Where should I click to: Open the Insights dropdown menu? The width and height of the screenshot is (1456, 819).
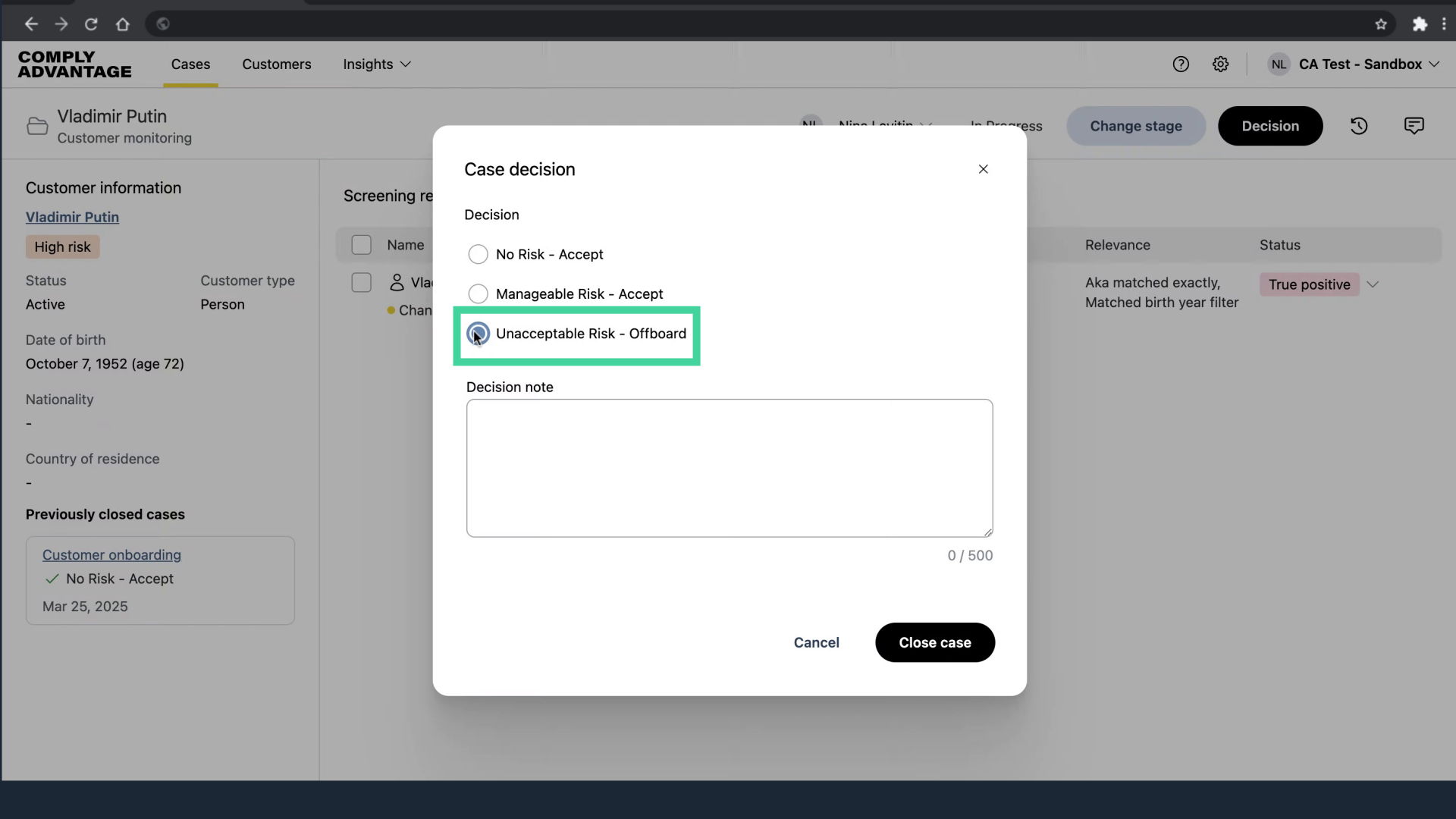377,64
